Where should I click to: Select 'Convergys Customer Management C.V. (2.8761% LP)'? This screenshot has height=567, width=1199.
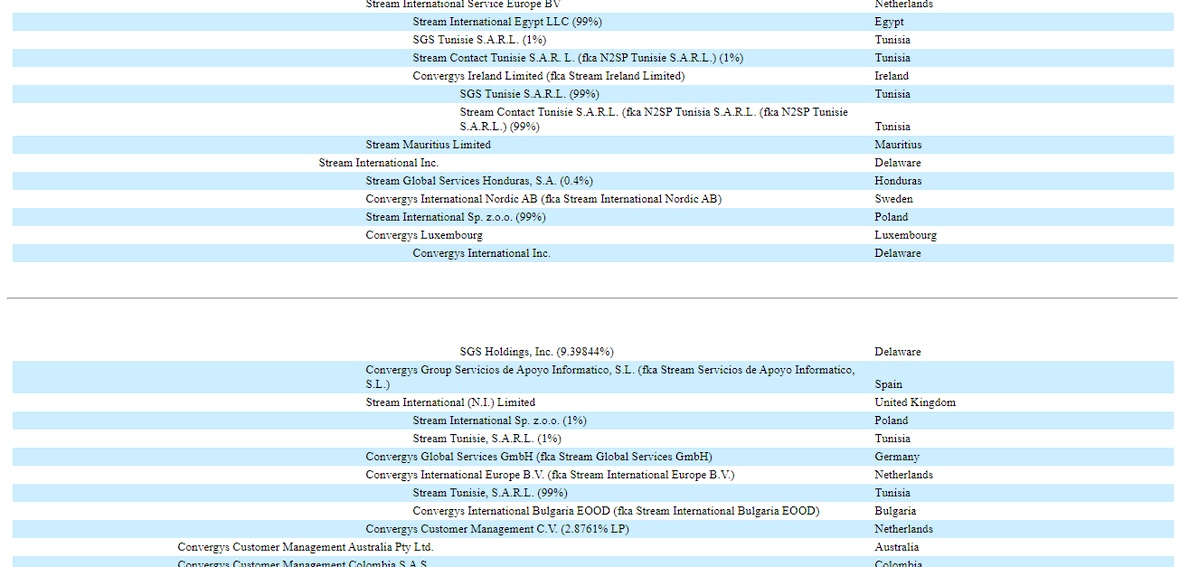coord(497,530)
